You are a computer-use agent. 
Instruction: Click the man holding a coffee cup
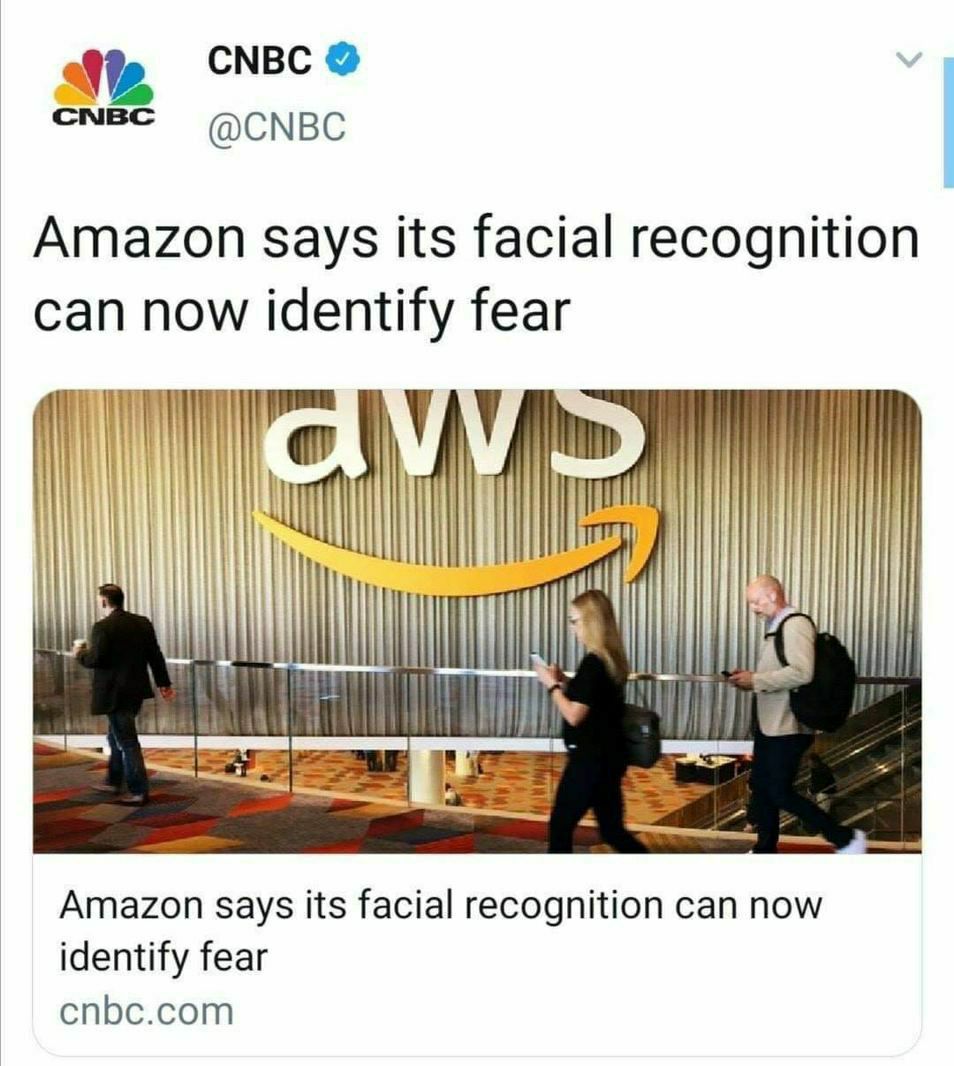point(124,693)
